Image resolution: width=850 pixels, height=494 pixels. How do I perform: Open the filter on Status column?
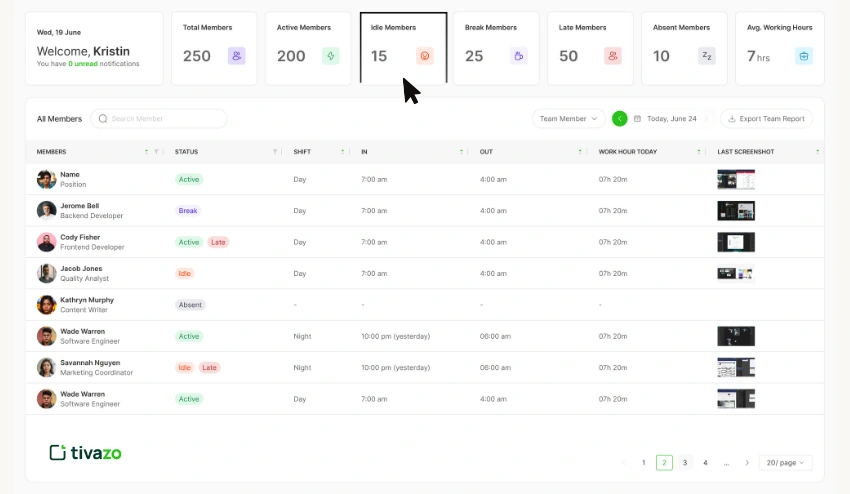[x=275, y=152]
